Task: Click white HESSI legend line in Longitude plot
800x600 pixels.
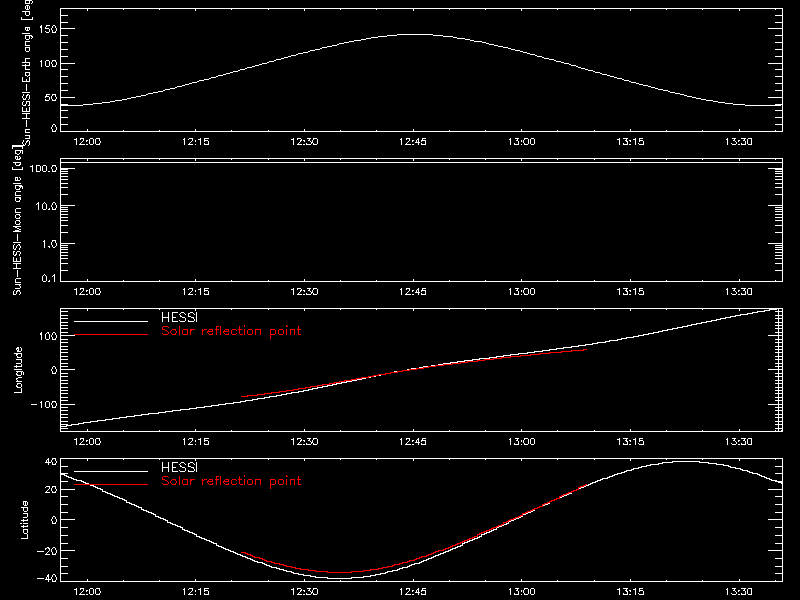Action: pos(111,321)
